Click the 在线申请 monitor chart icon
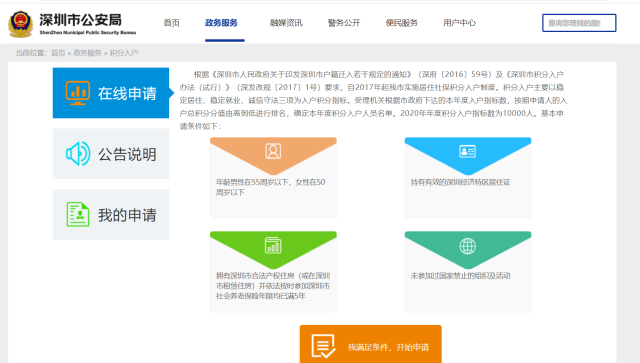 (78, 93)
